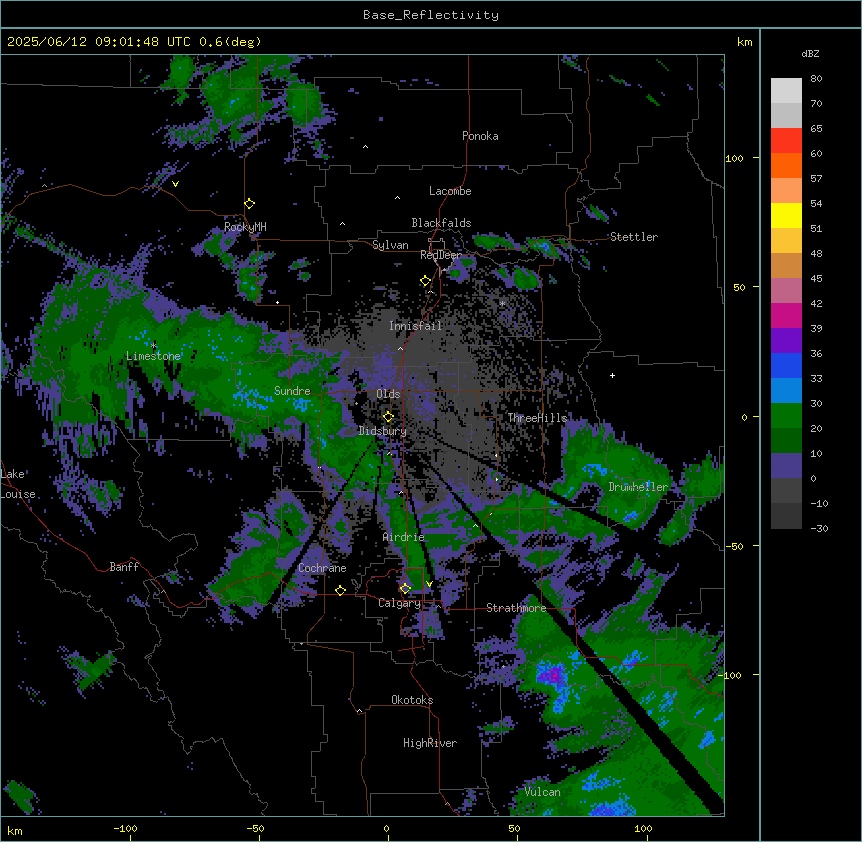Viewport: 862px width, 842px height.
Task: Click the -50 tick on the horizontal axis
Action: (x=256, y=828)
